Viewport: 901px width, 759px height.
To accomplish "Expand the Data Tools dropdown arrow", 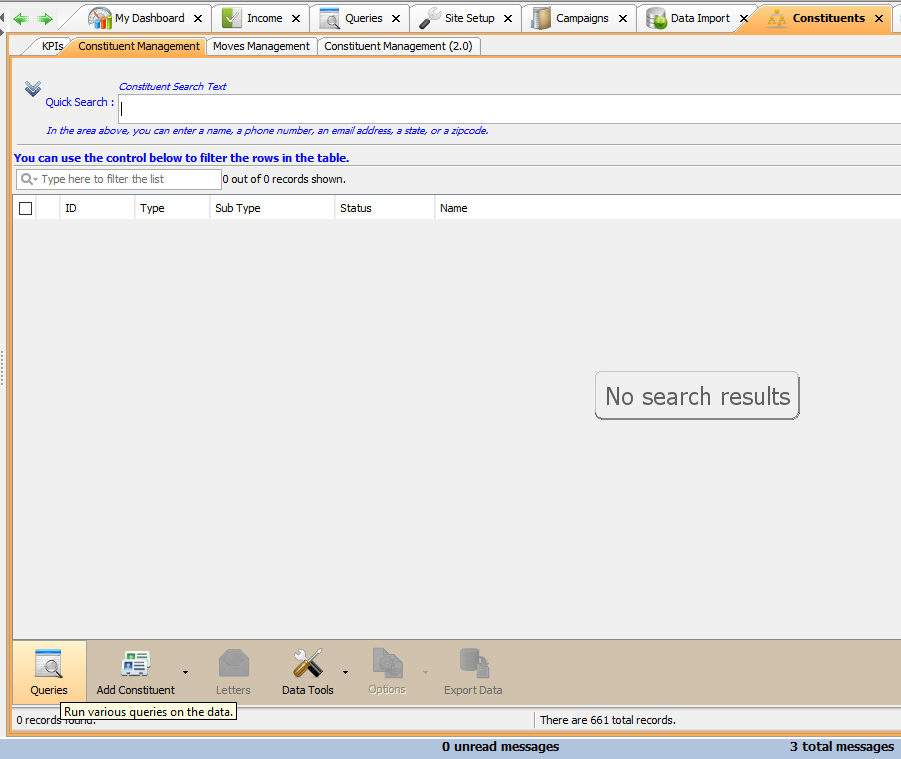I will click(345, 672).
